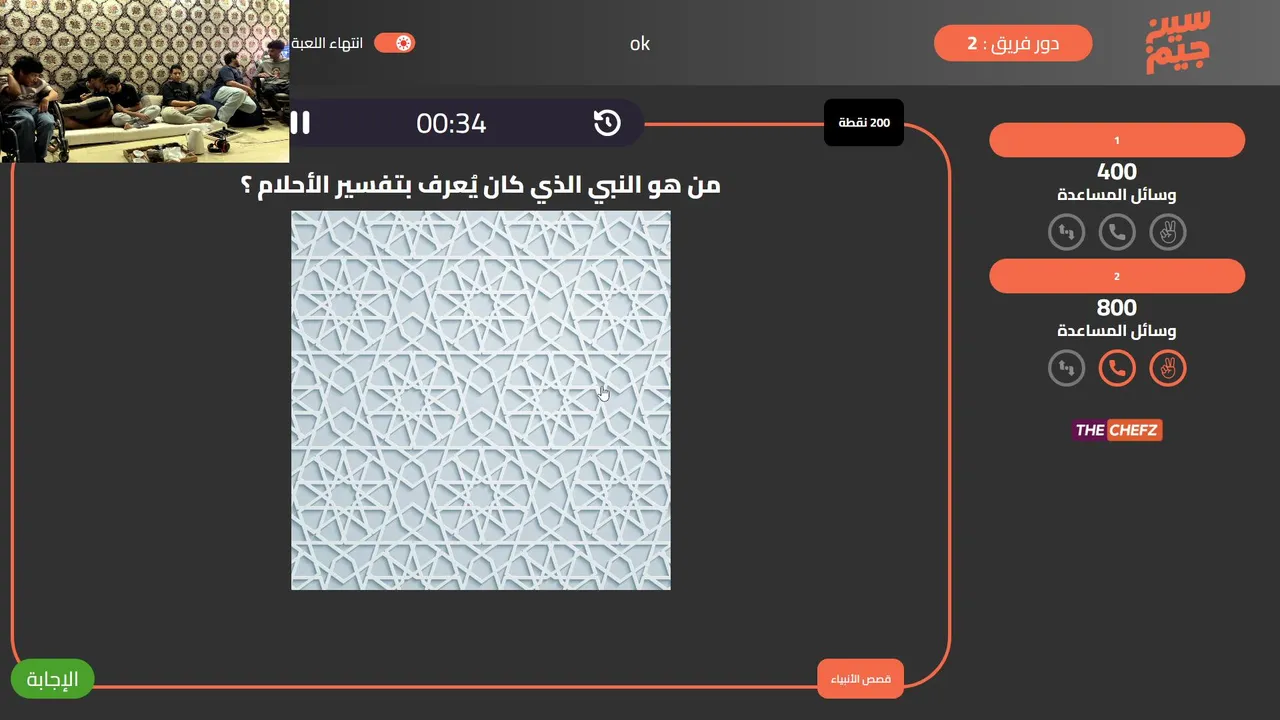Click the 200 نقطة points badge
Image resolution: width=1280 pixels, height=720 pixels.
pos(864,123)
